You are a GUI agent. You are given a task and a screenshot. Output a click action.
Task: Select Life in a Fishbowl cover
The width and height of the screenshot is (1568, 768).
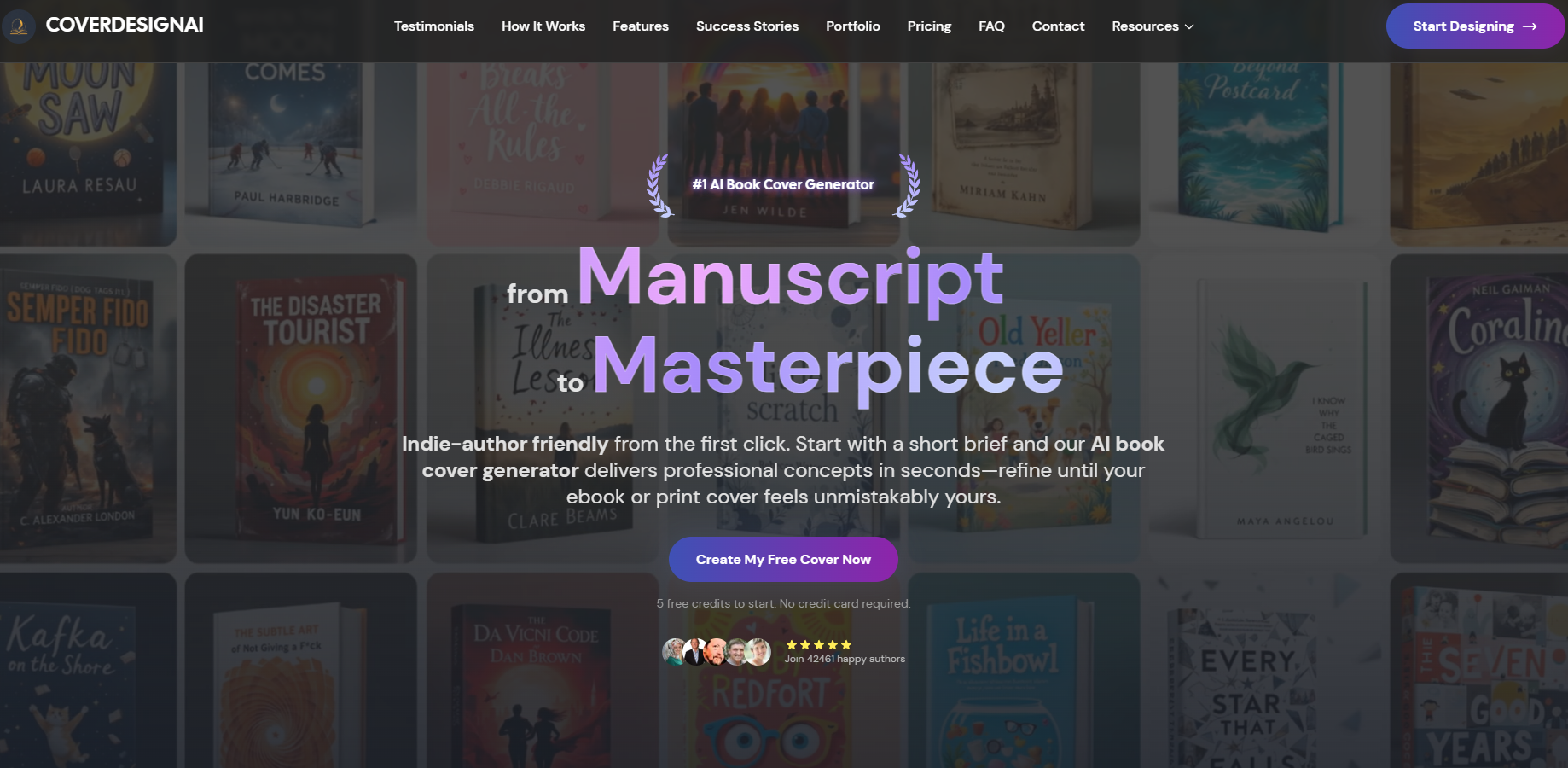tap(1024, 671)
